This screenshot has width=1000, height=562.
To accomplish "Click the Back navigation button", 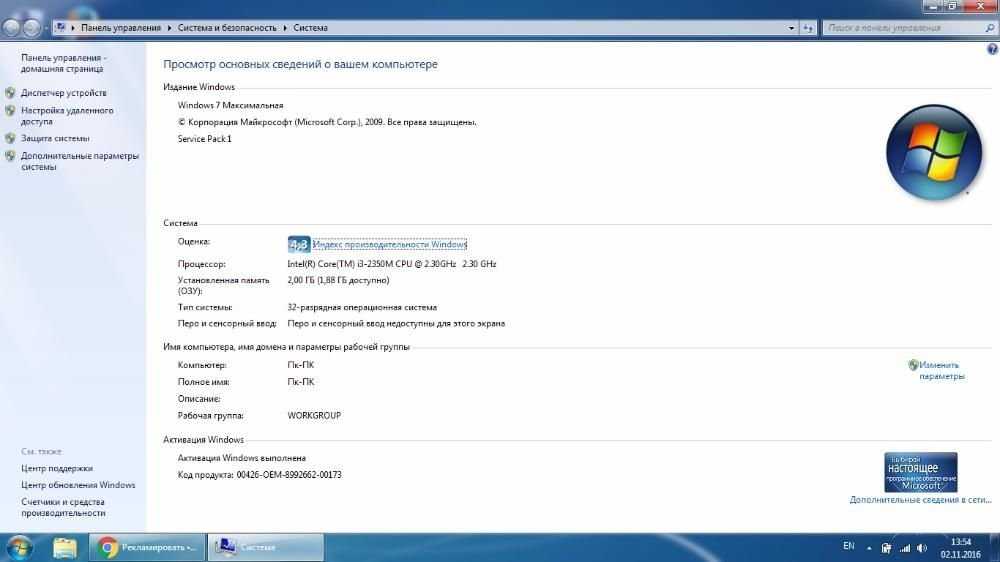I will pos(11,27).
